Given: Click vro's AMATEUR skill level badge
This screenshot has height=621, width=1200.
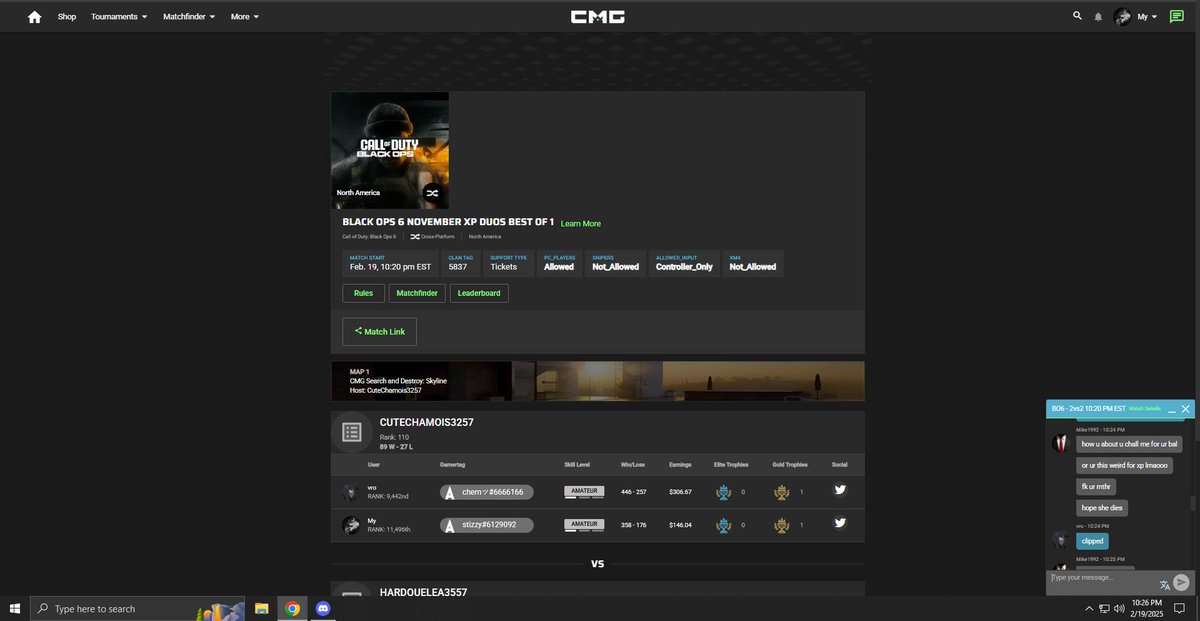Looking at the screenshot, I should tap(585, 491).
